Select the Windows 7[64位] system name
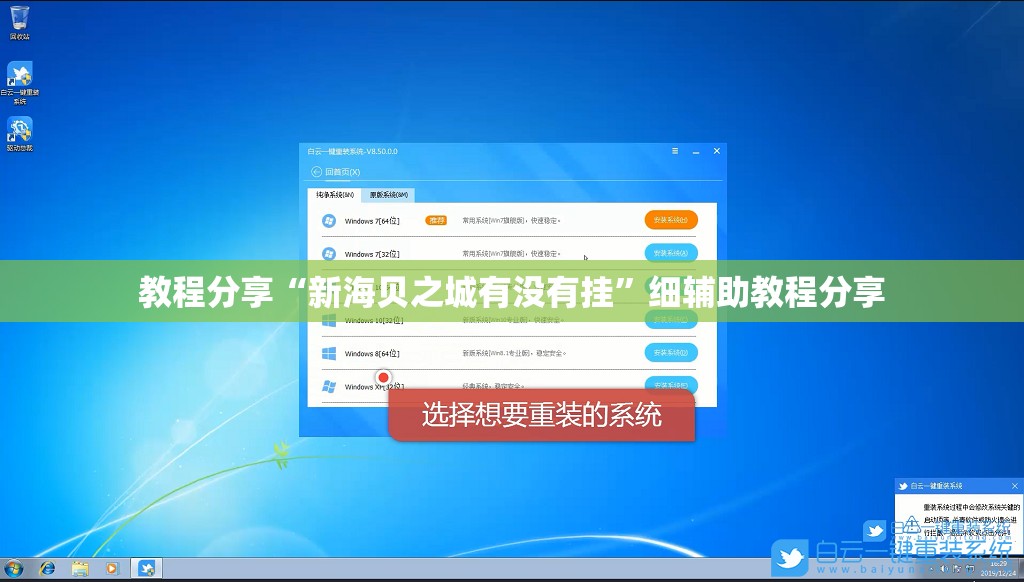This screenshot has width=1024, height=582. 372,221
